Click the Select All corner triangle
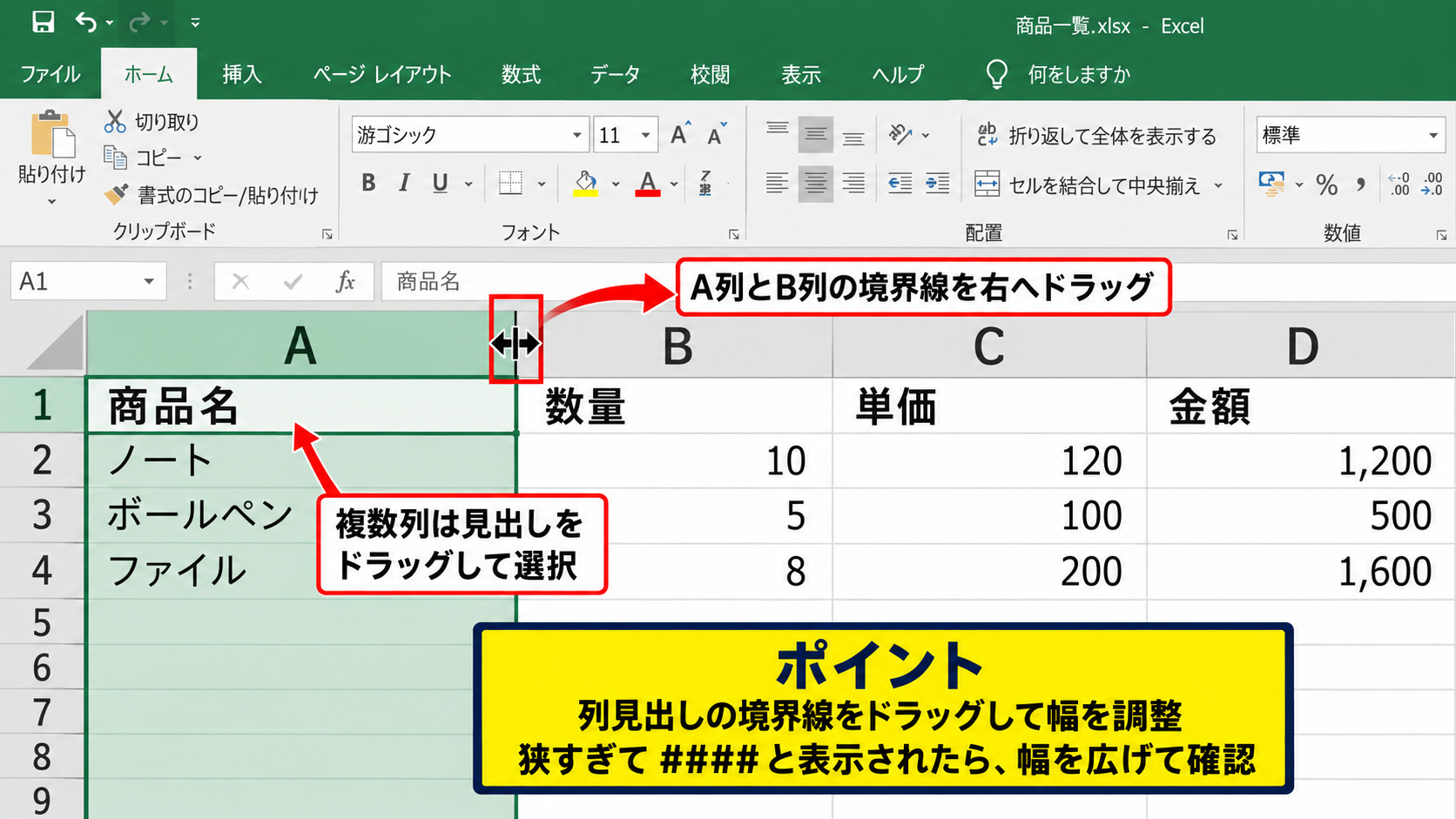 pos(55,344)
